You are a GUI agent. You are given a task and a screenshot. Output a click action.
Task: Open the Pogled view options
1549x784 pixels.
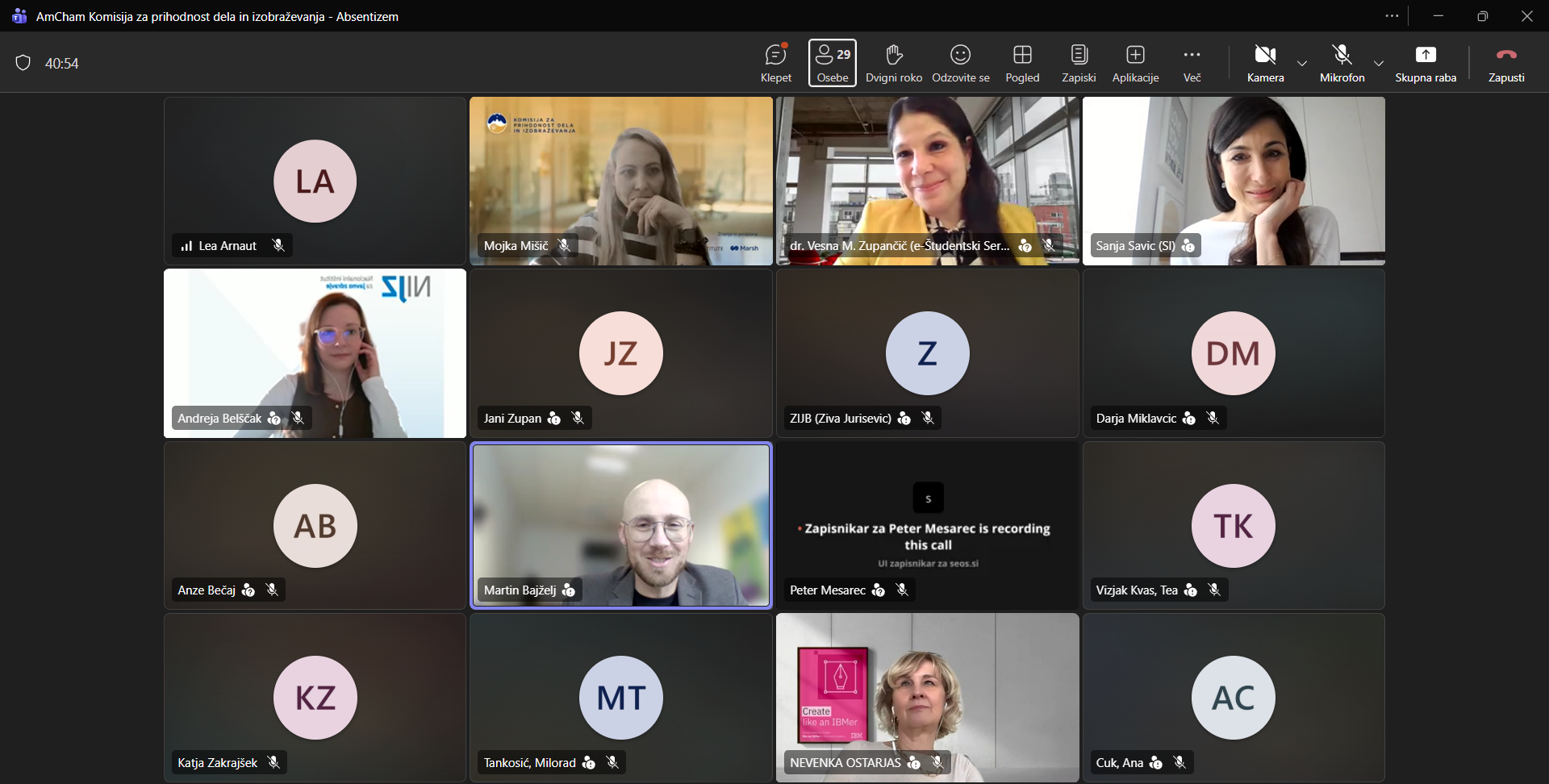coord(1022,63)
